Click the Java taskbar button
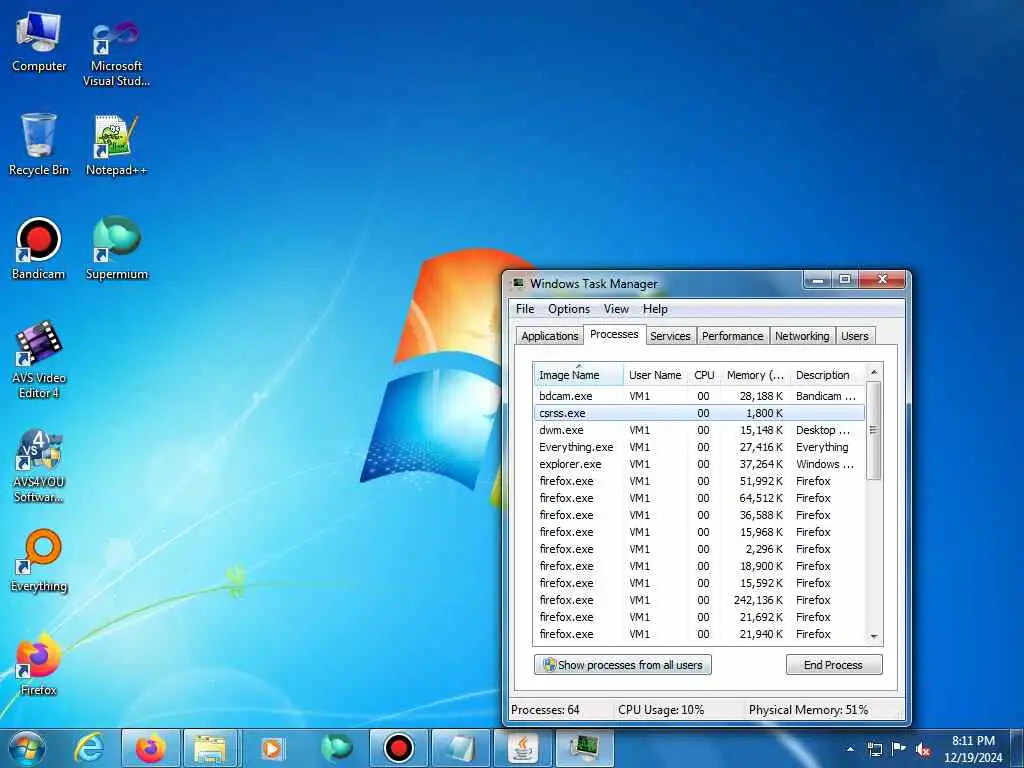Screen dimensions: 1024x768 522,748
